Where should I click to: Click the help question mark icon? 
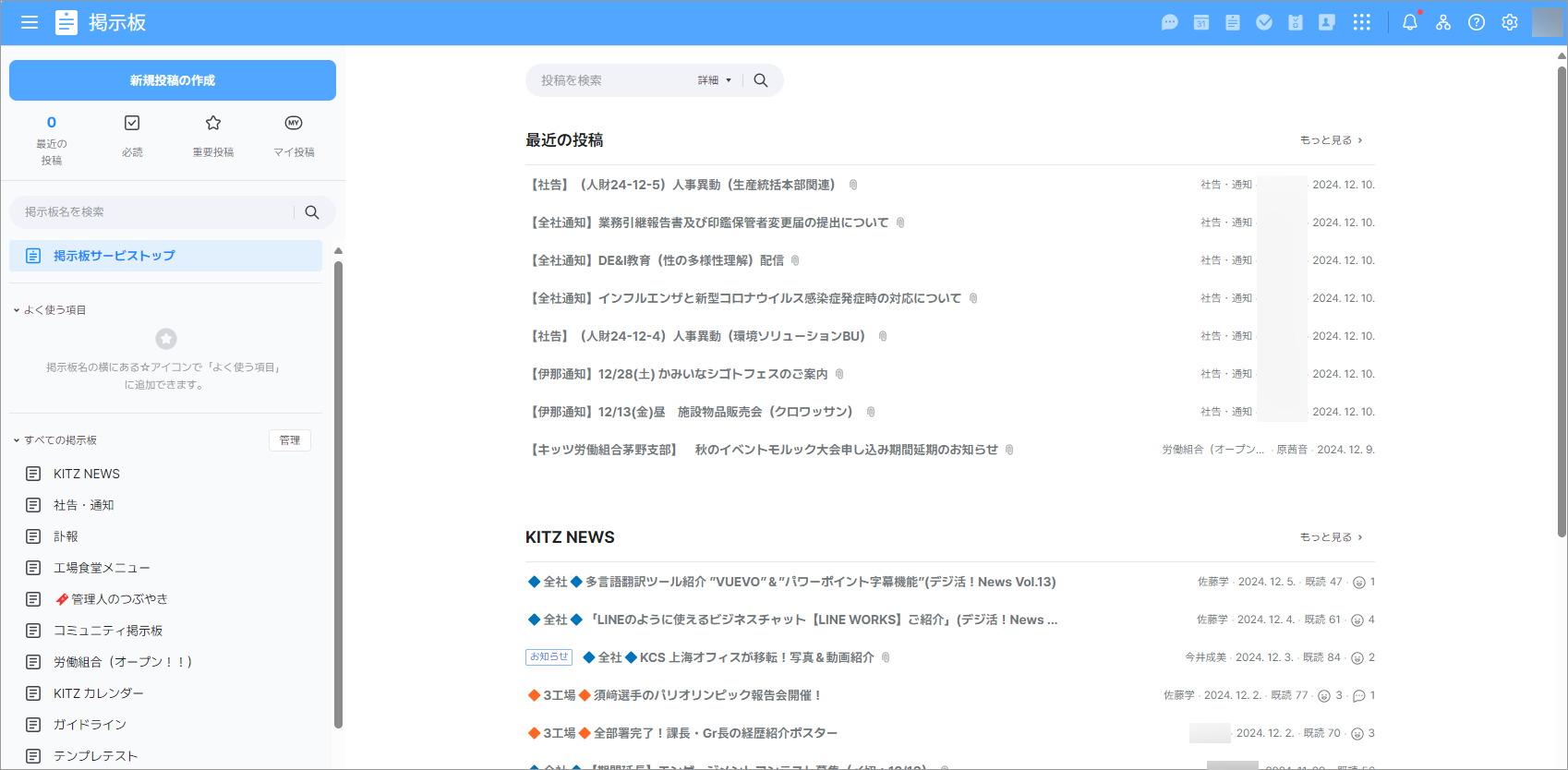[1476, 23]
